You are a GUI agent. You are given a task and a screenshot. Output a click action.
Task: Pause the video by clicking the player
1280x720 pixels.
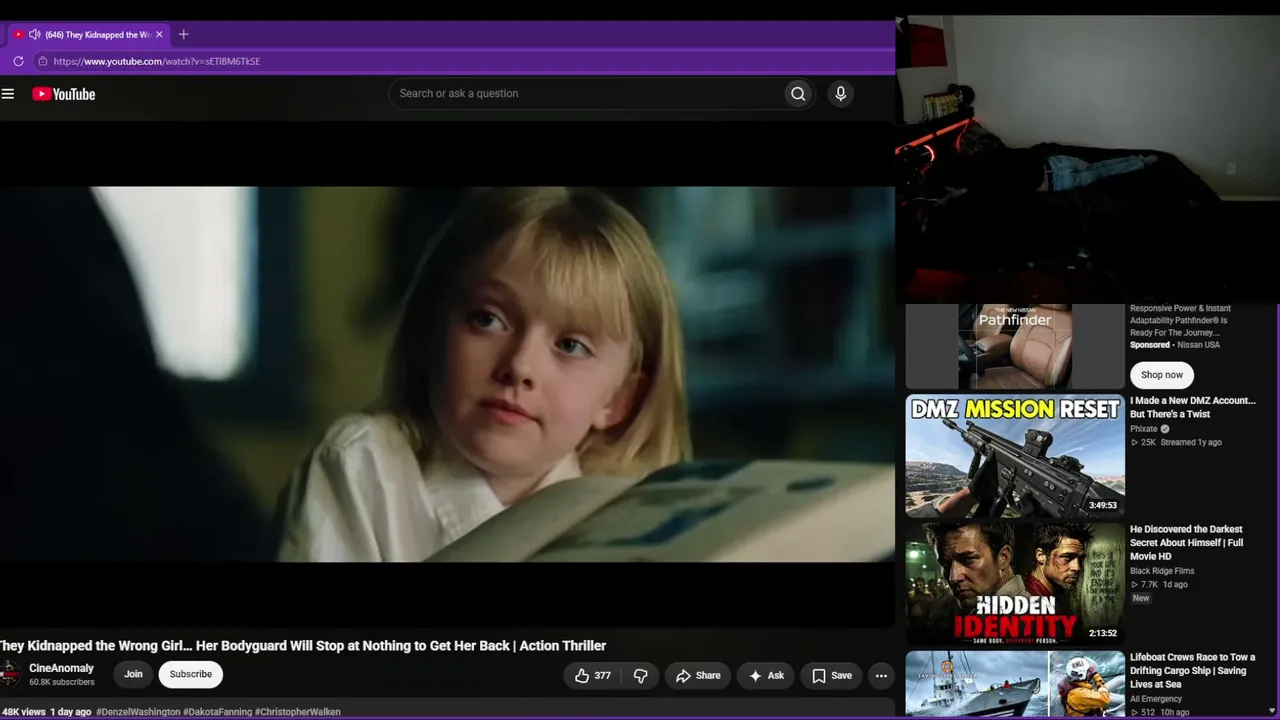tap(447, 374)
